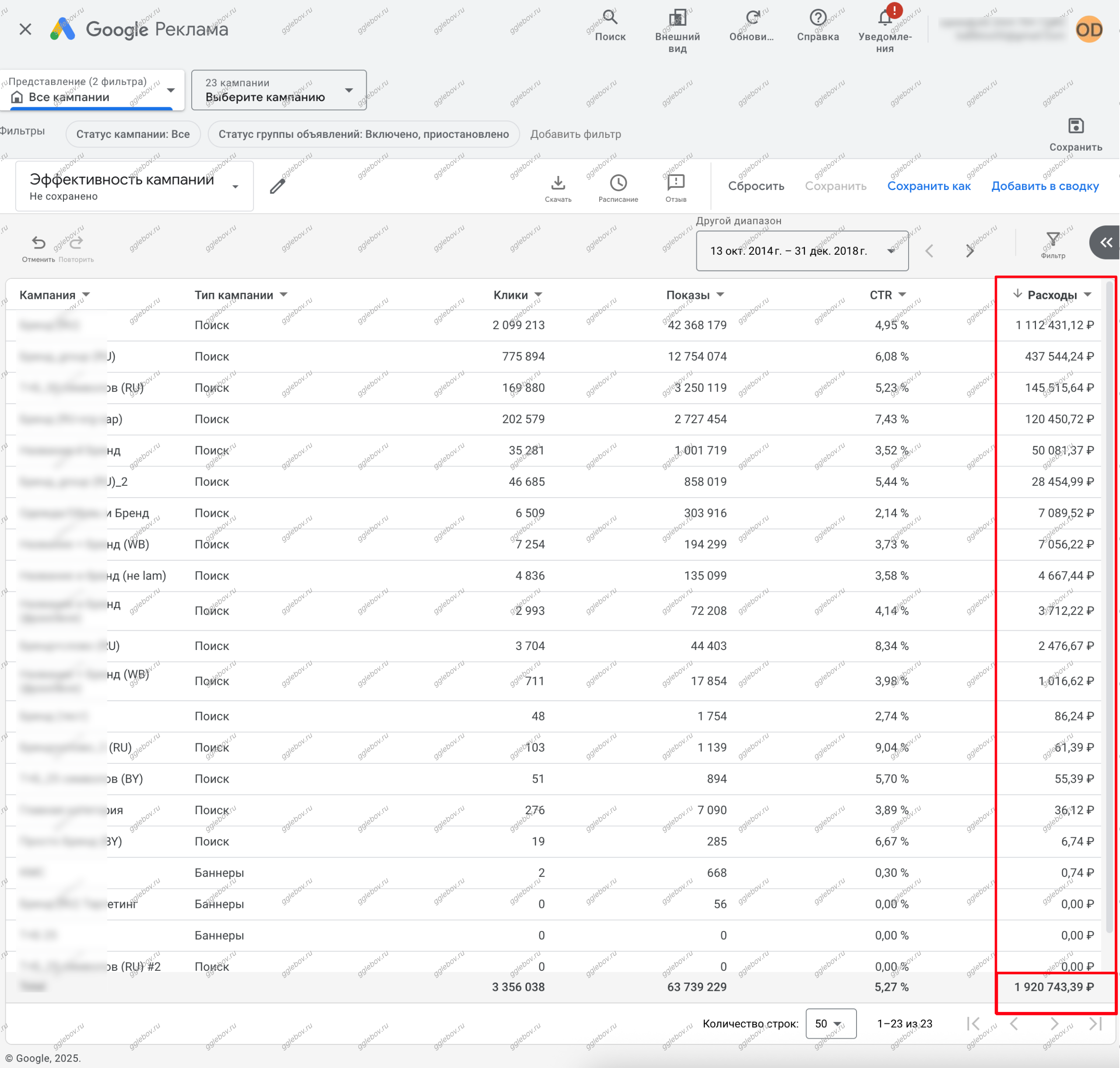Click the Search magnifier icon
1120x1068 pixels.
click(x=610, y=18)
